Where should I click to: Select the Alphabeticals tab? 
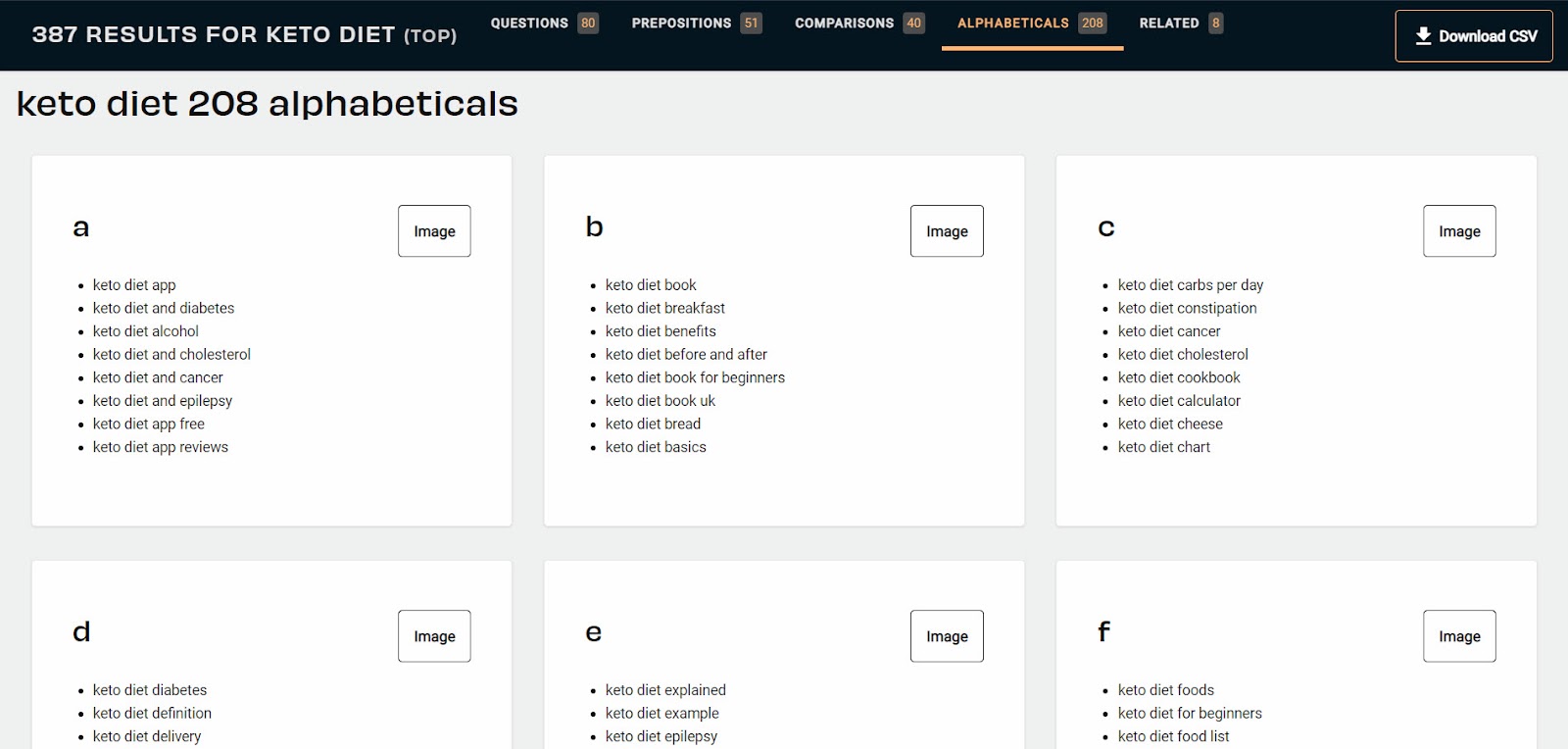1032,23
